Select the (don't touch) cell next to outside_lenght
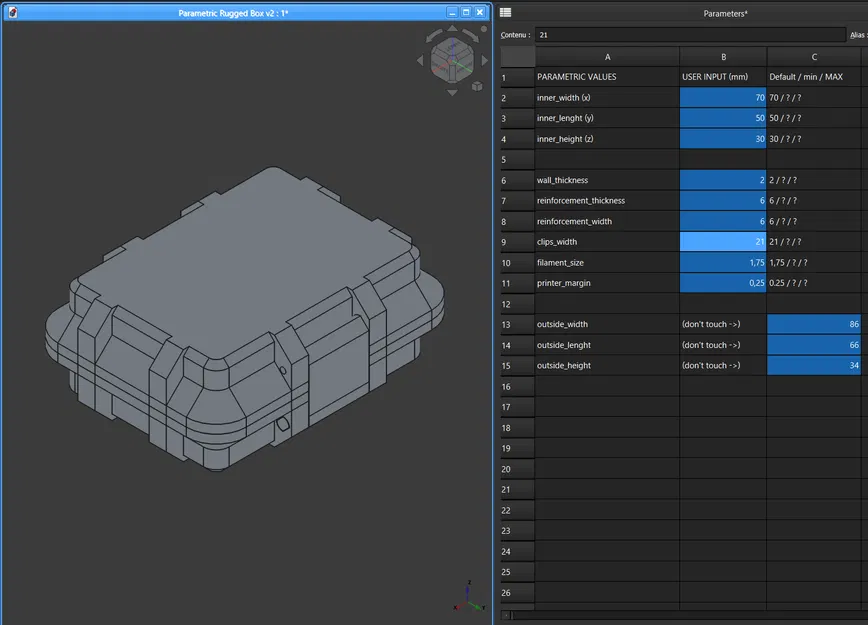Image resolution: width=868 pixels, height=625 pixels. pyautogui.click(x=723, y=344)
